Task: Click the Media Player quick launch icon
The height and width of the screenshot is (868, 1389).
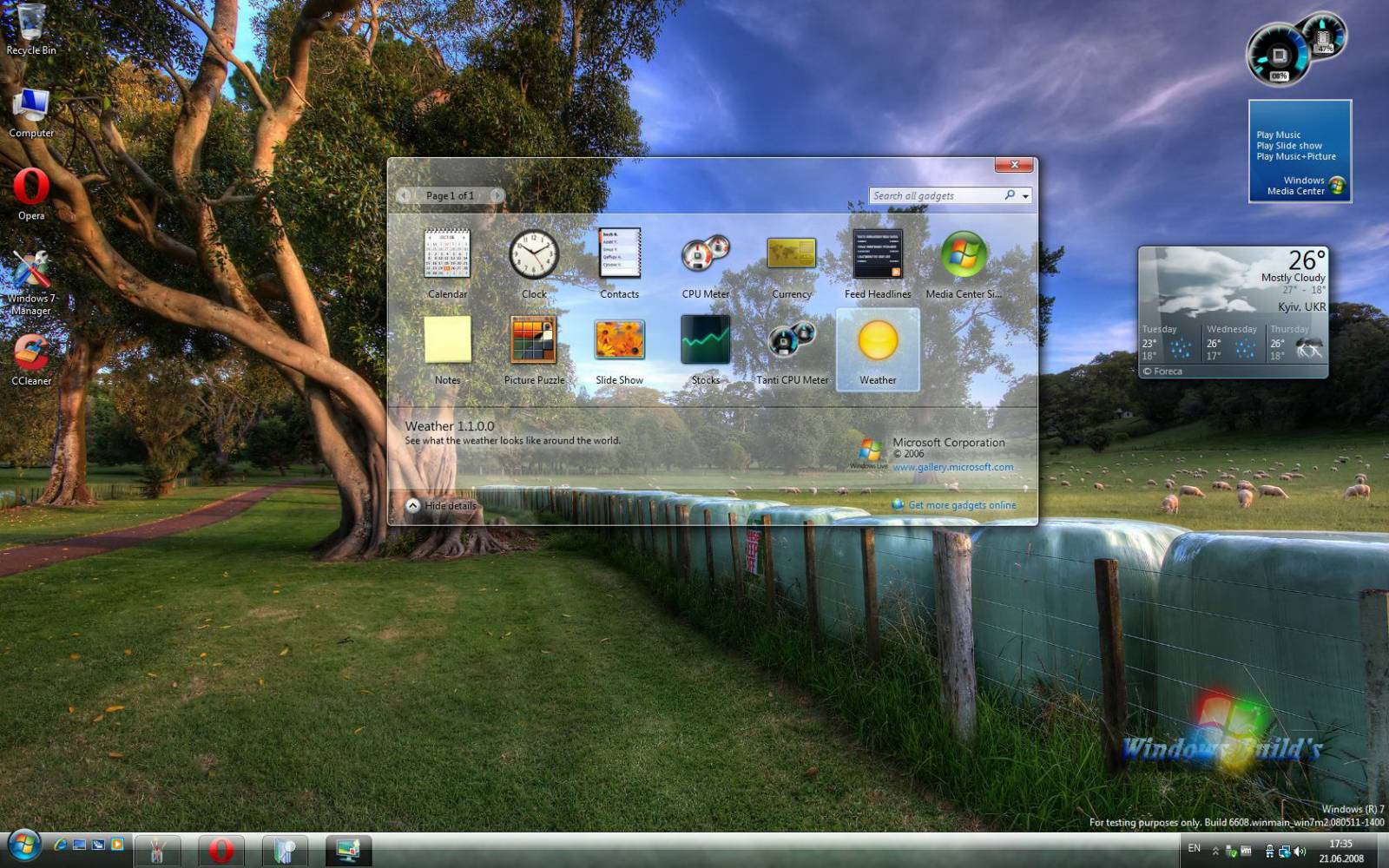Action: coord(117,845)
